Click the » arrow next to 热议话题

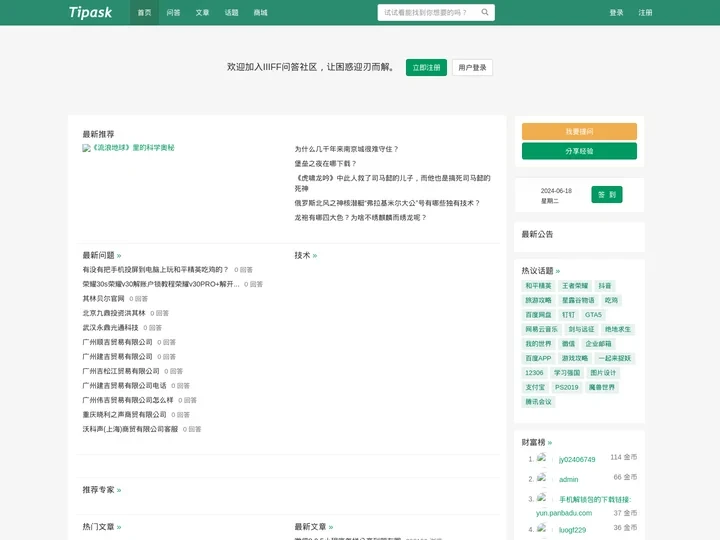click(557, 271)
